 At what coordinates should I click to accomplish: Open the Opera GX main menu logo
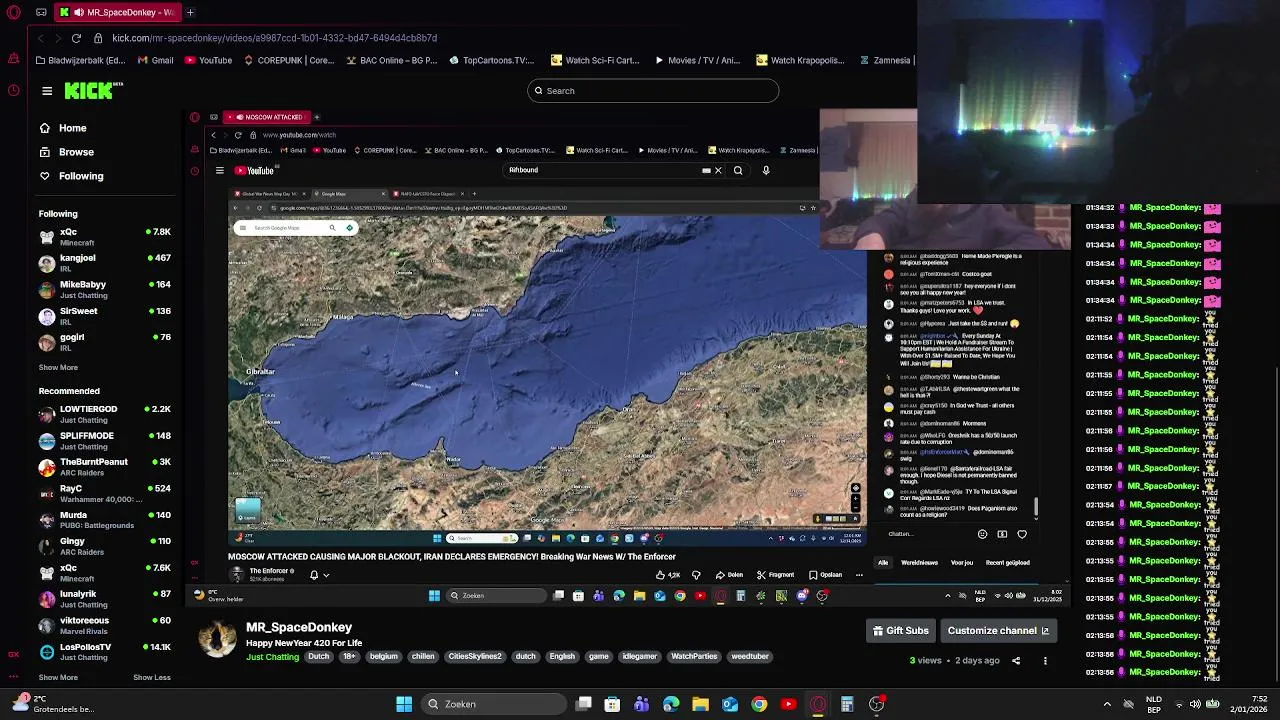click(x=13, y=12)
